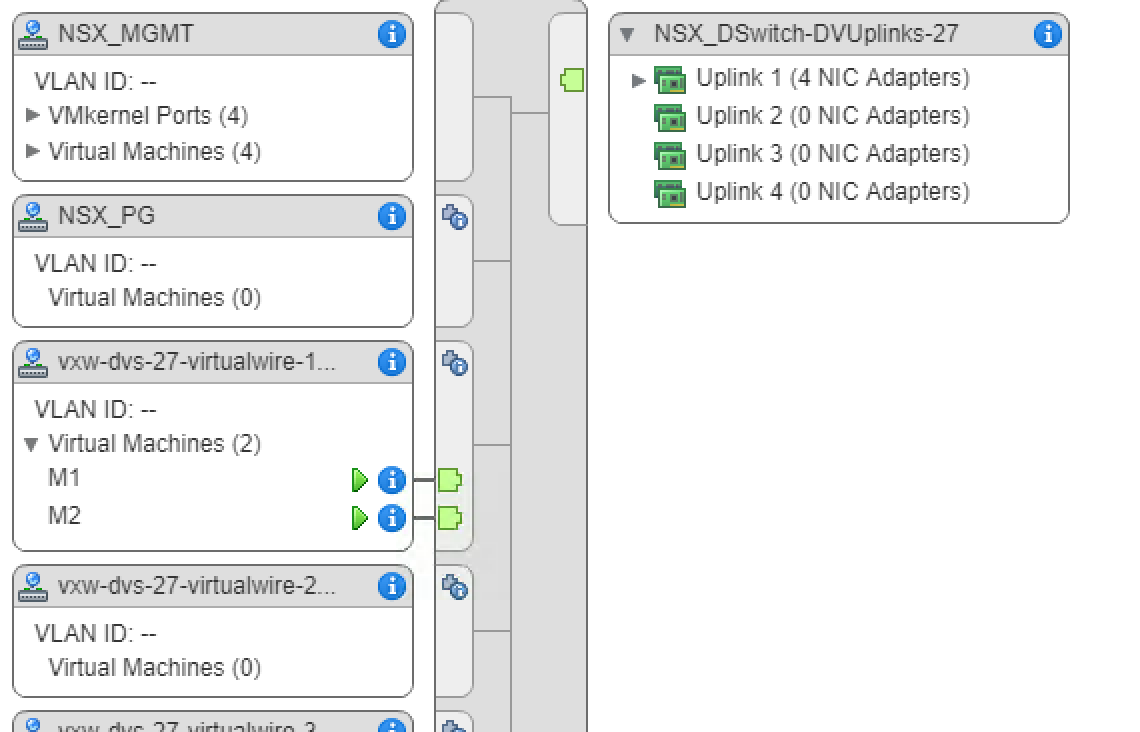The height and width of the screenshot is (732, 1140).
Task: Click VLAN ID text in NSX_PG
Action: coord(95,263)
